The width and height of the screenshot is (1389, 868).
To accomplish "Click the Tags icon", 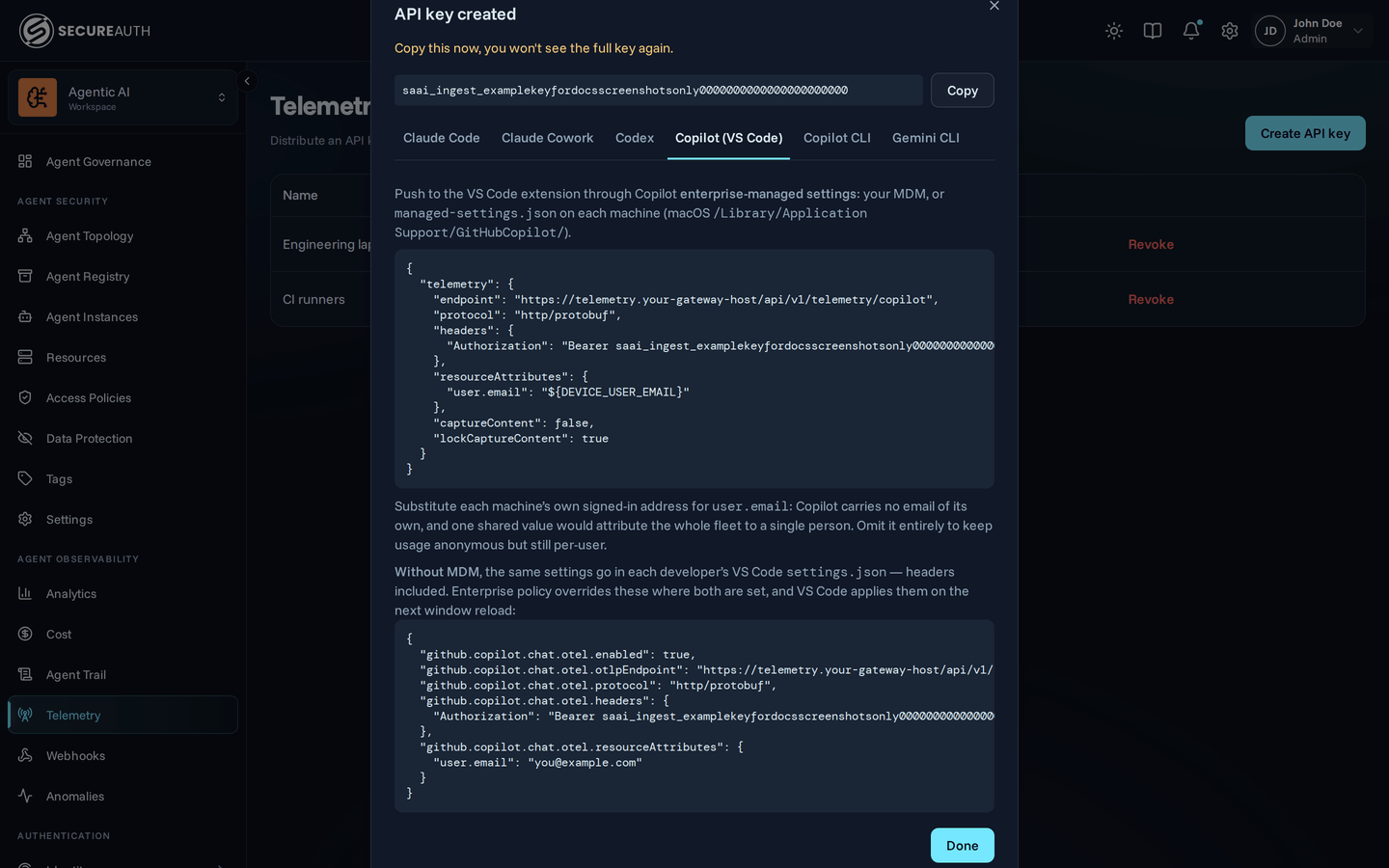I will (x=25, y=478).
